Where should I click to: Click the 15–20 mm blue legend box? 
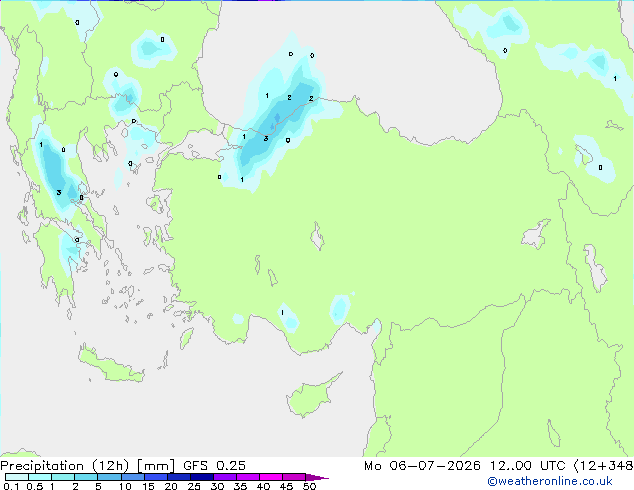tap(155, 477)
